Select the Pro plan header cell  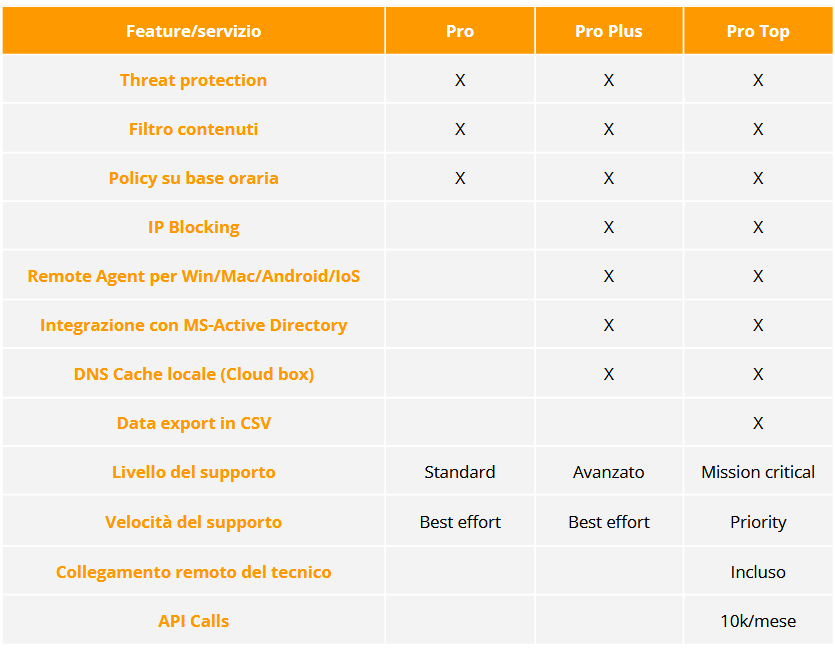tap(460, 31)
